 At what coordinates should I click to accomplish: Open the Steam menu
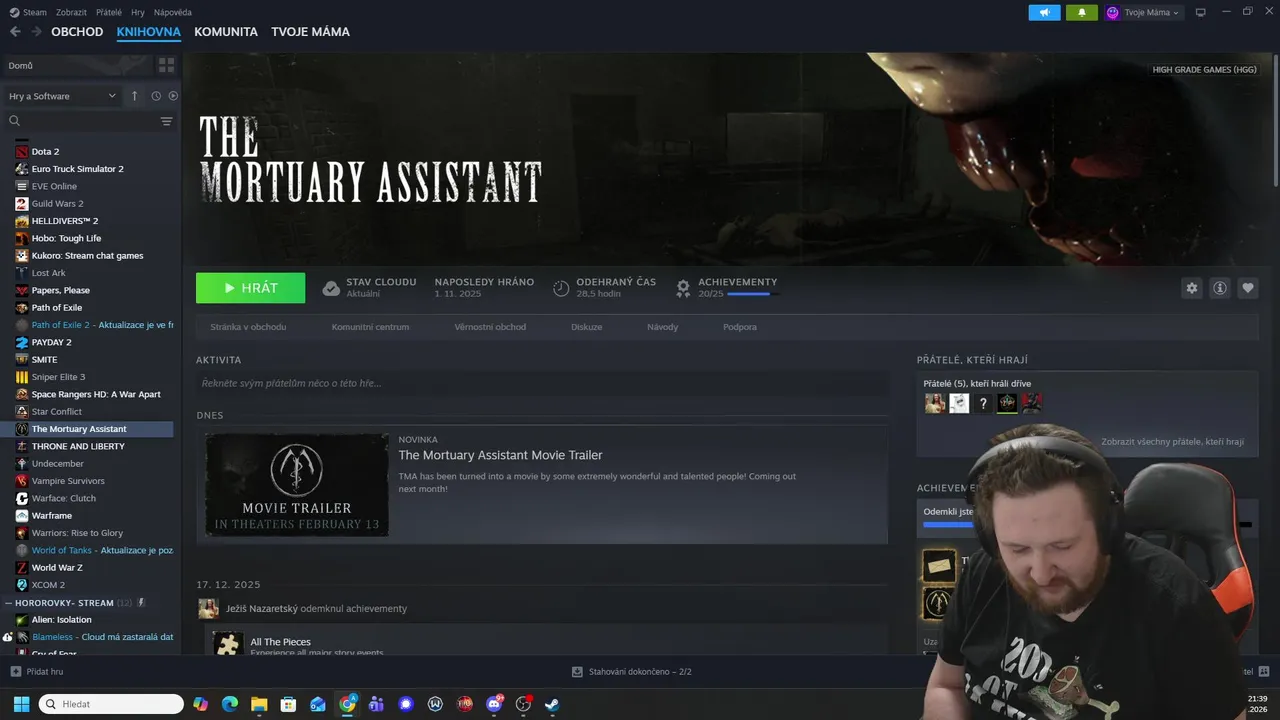click(x=28, y=12)
